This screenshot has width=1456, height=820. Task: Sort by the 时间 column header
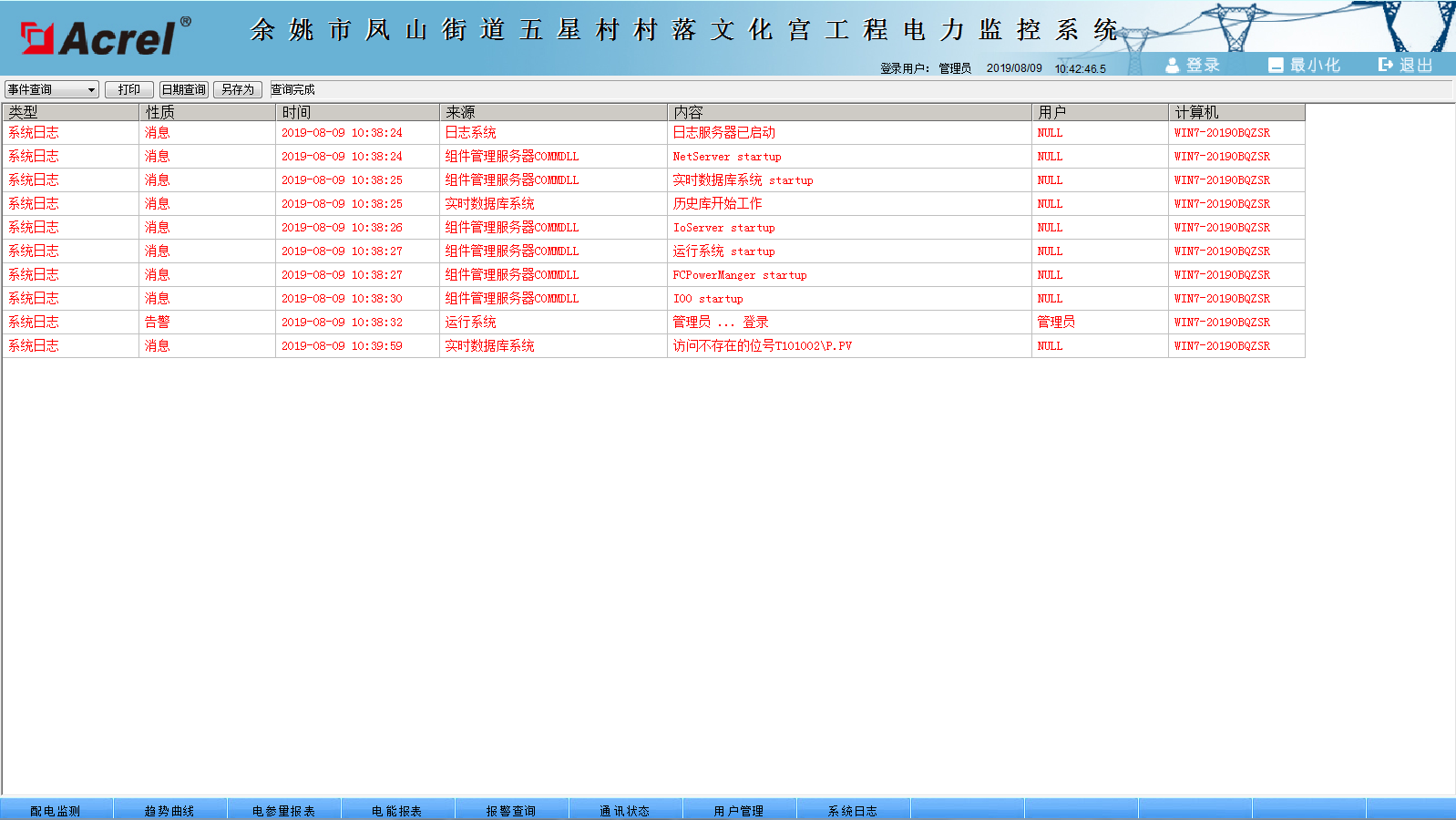pyautogui.click(x=357, y=112)
